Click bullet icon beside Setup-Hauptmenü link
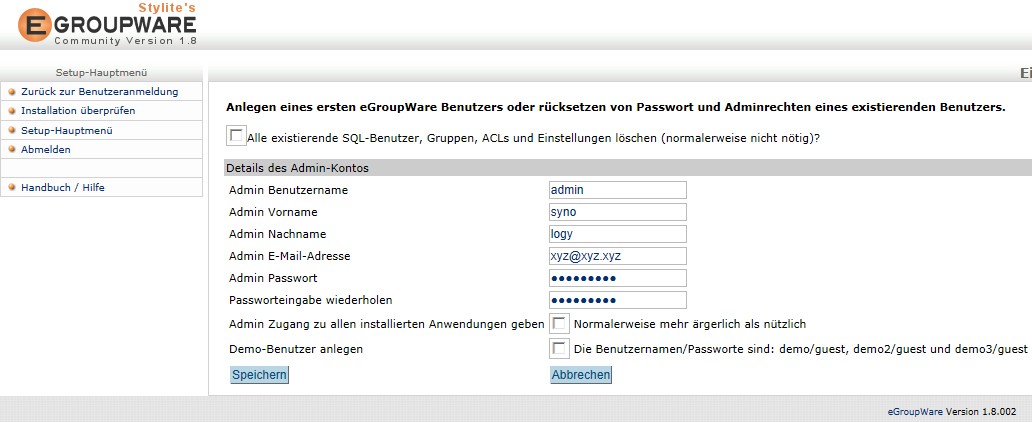This screenshot has width=1032, height=422. pos(12,130)
